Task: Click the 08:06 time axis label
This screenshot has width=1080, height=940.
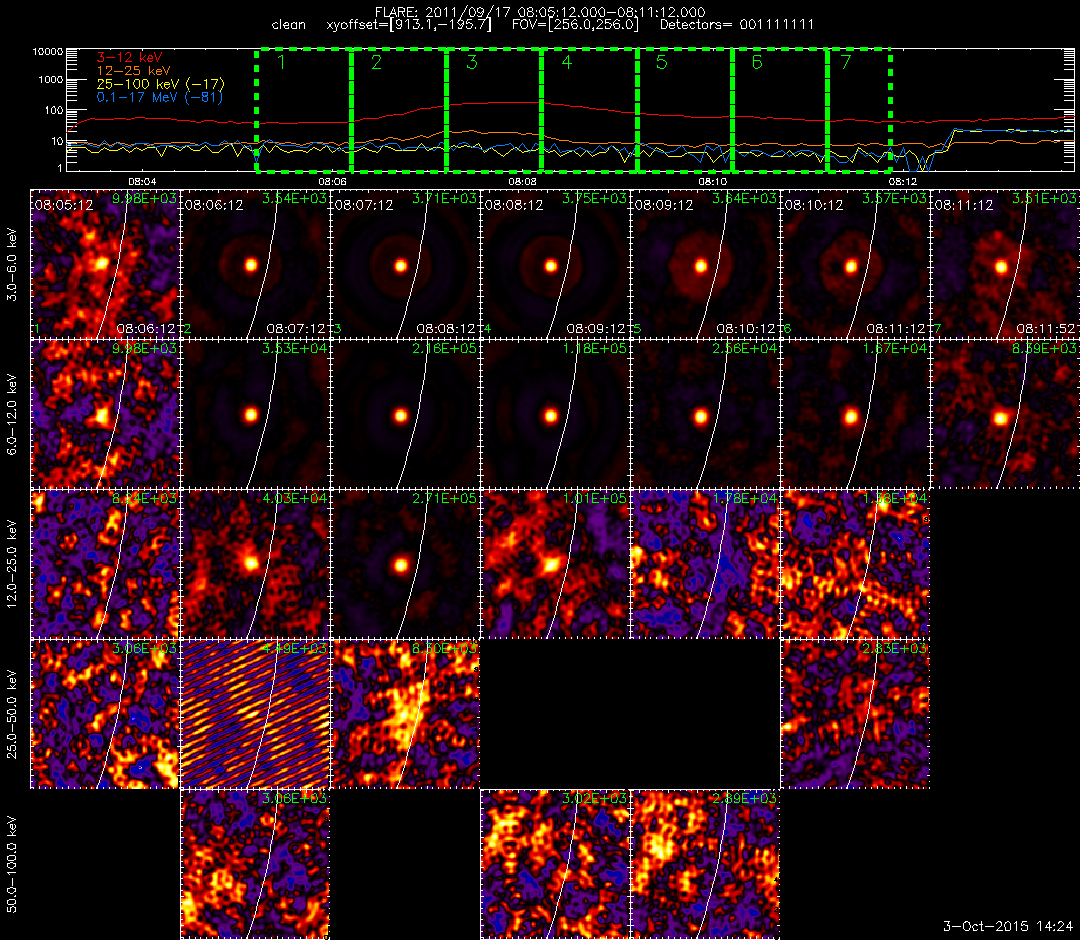Action: [x=332, y=181]
